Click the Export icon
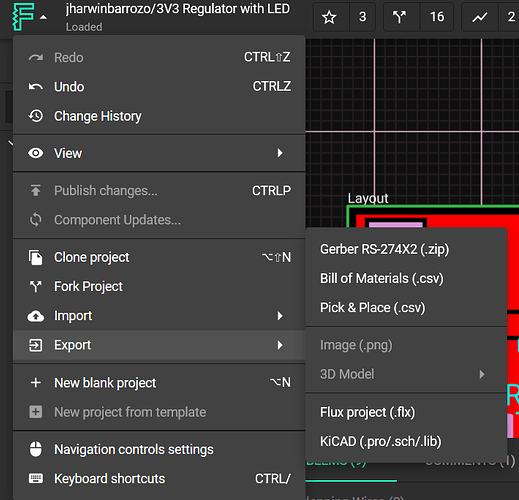Image resolution: width=519 pixels, height=500 pixels. 36,345
